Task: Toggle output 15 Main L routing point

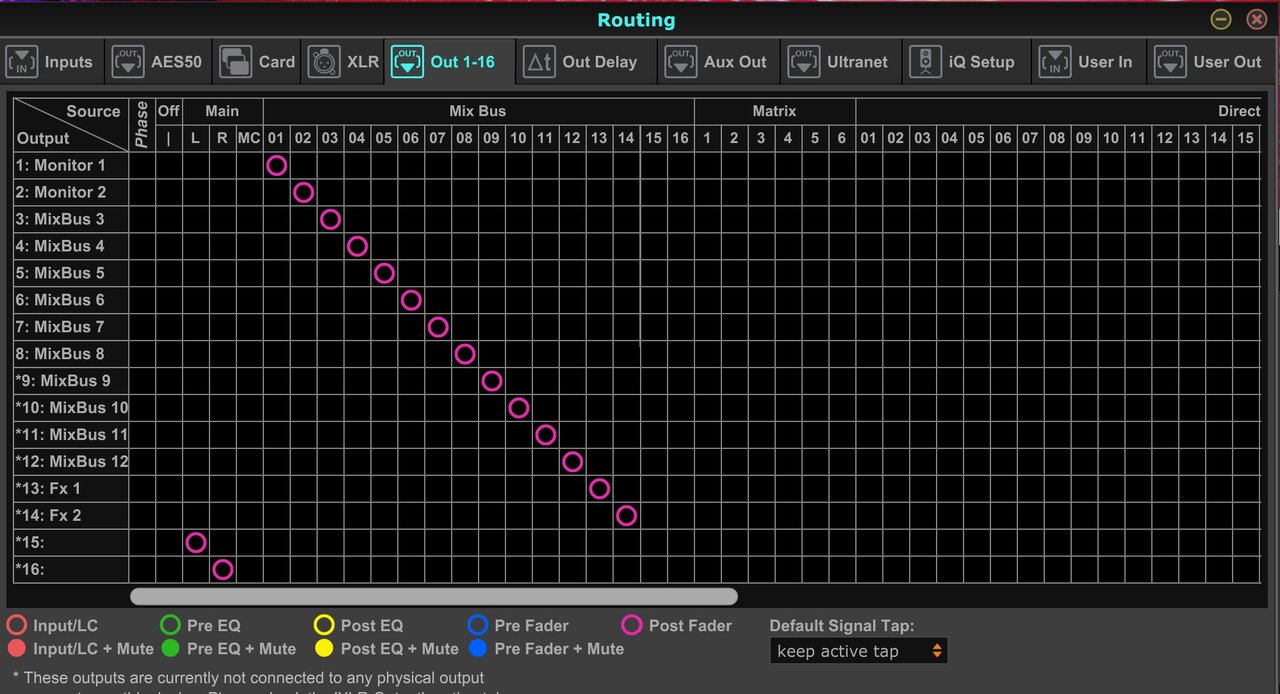Action: coord(196,543)
